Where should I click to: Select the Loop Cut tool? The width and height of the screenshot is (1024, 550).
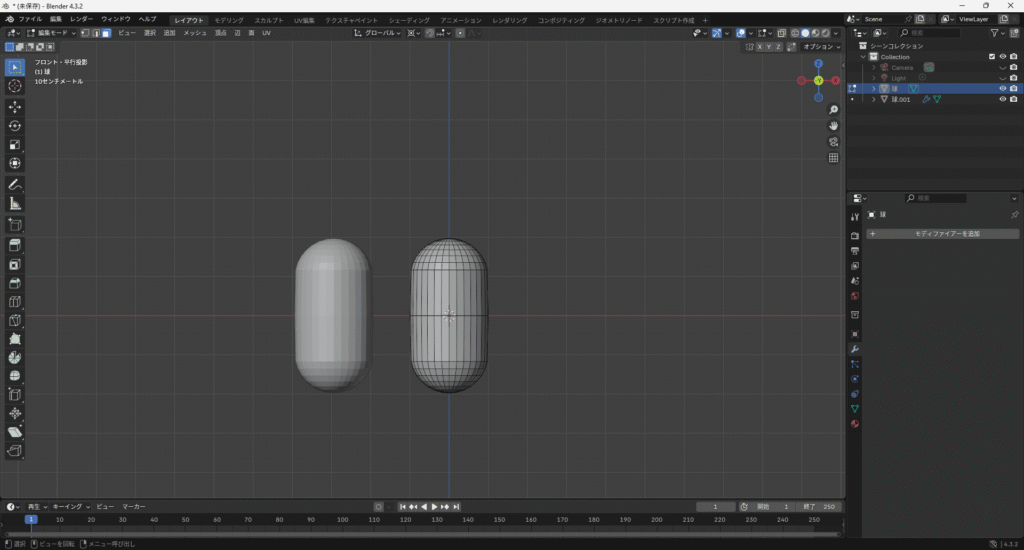point(14,301)
